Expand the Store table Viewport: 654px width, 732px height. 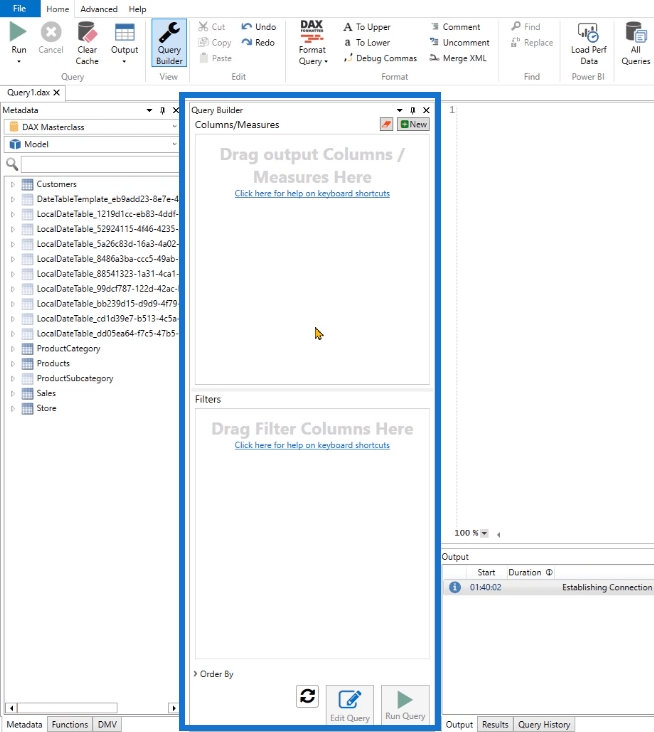point(13,408)
